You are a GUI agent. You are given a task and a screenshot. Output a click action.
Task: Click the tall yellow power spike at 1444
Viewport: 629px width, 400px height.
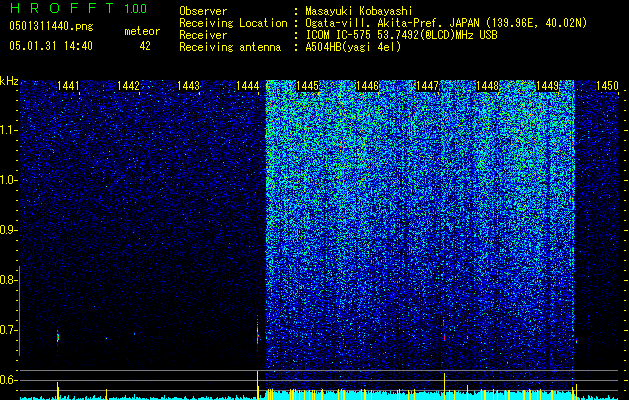[257, 384]
